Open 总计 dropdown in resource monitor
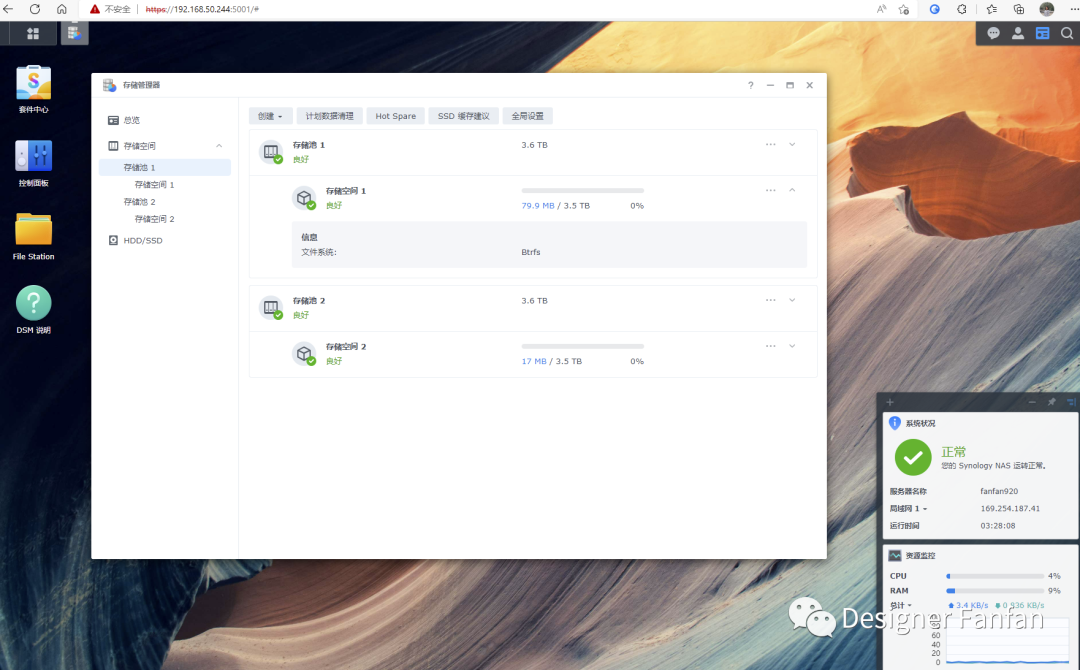The image size is (1080, 670). 901,605
